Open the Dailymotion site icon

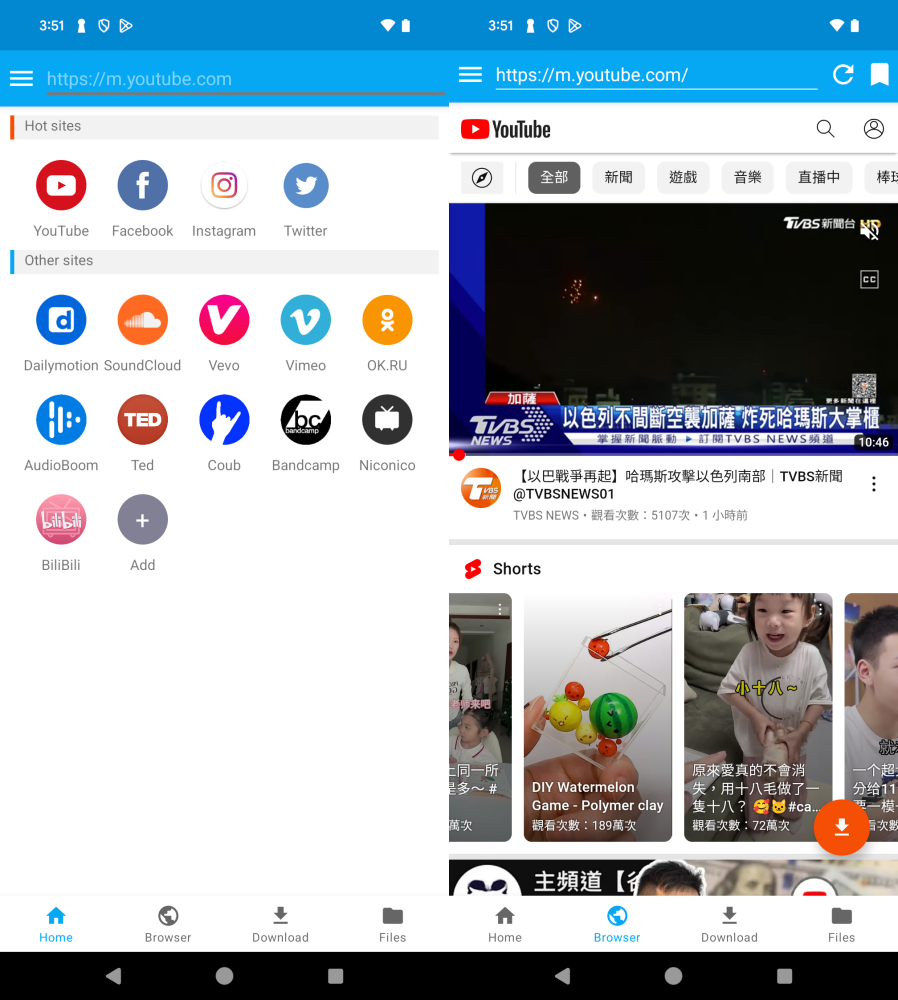pyautogui.click(x=61, y=320)
